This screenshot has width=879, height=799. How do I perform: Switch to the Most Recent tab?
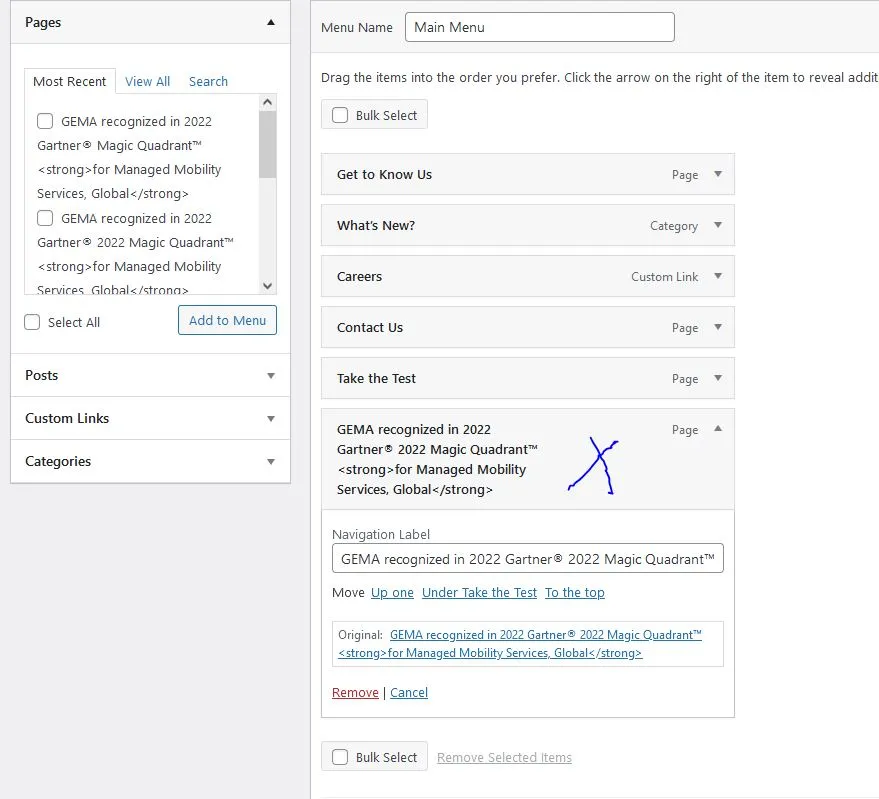[x=70, y=81]
